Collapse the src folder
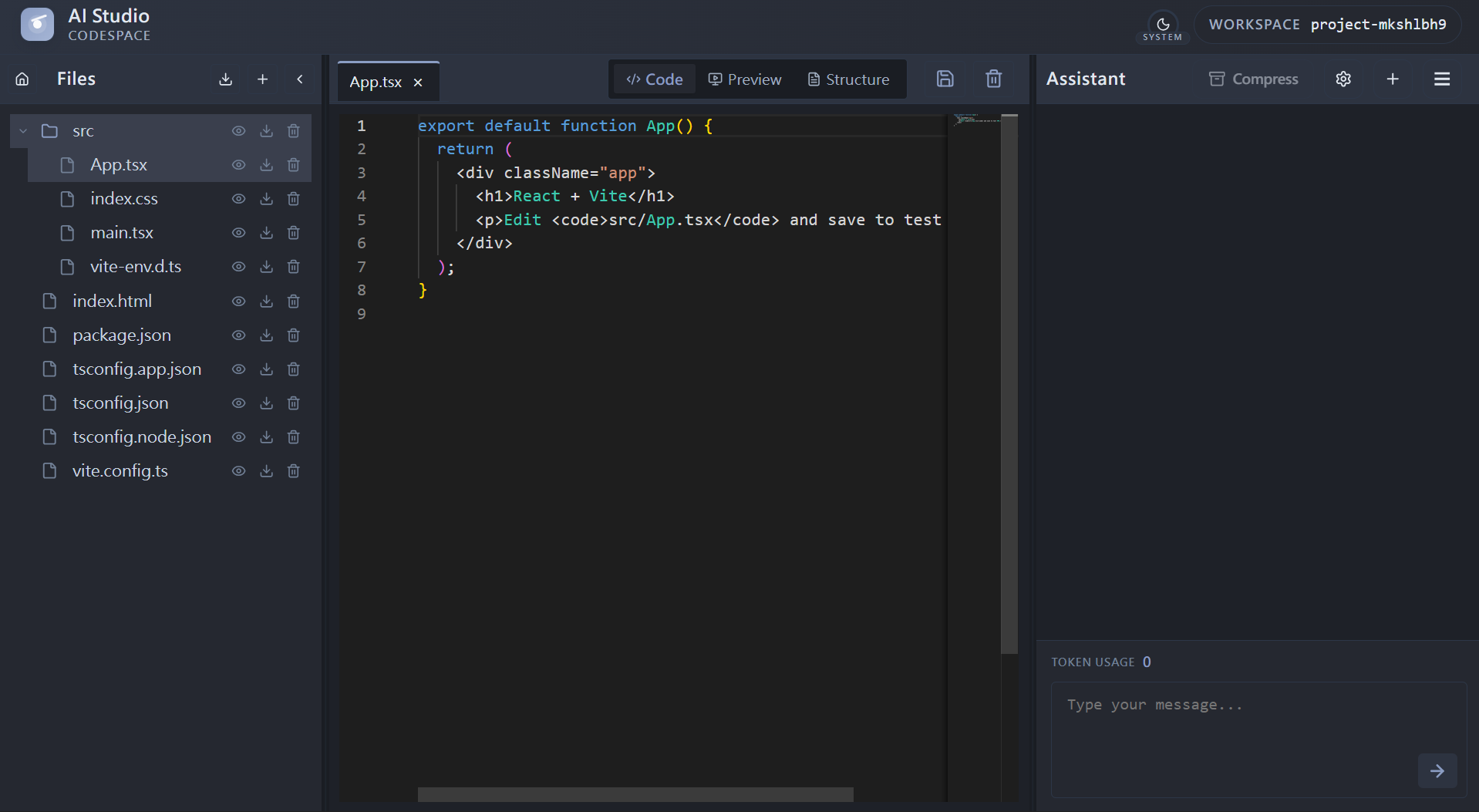 click(x=23, y=131)
